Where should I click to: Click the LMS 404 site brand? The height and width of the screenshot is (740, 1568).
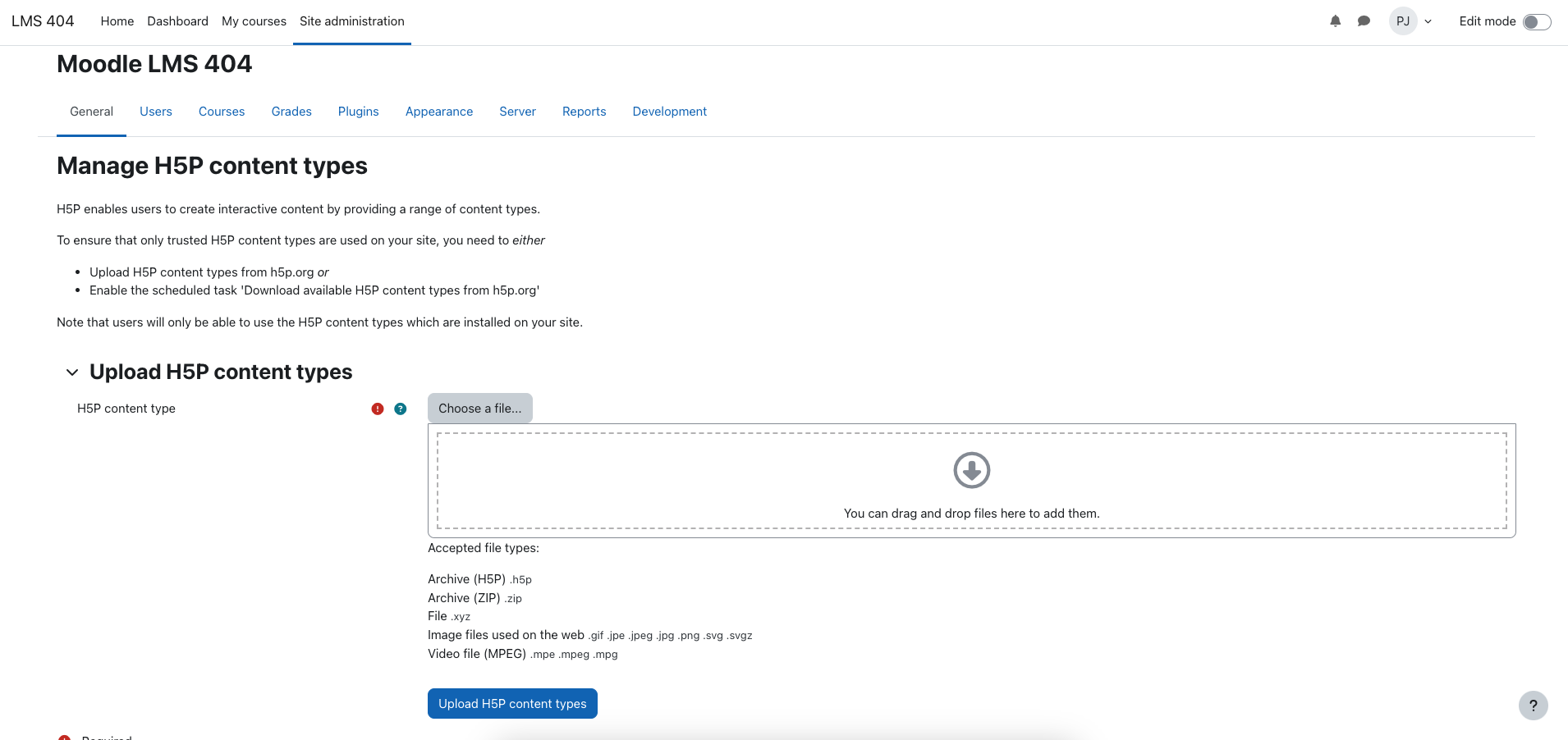click(x=43, y=21)
